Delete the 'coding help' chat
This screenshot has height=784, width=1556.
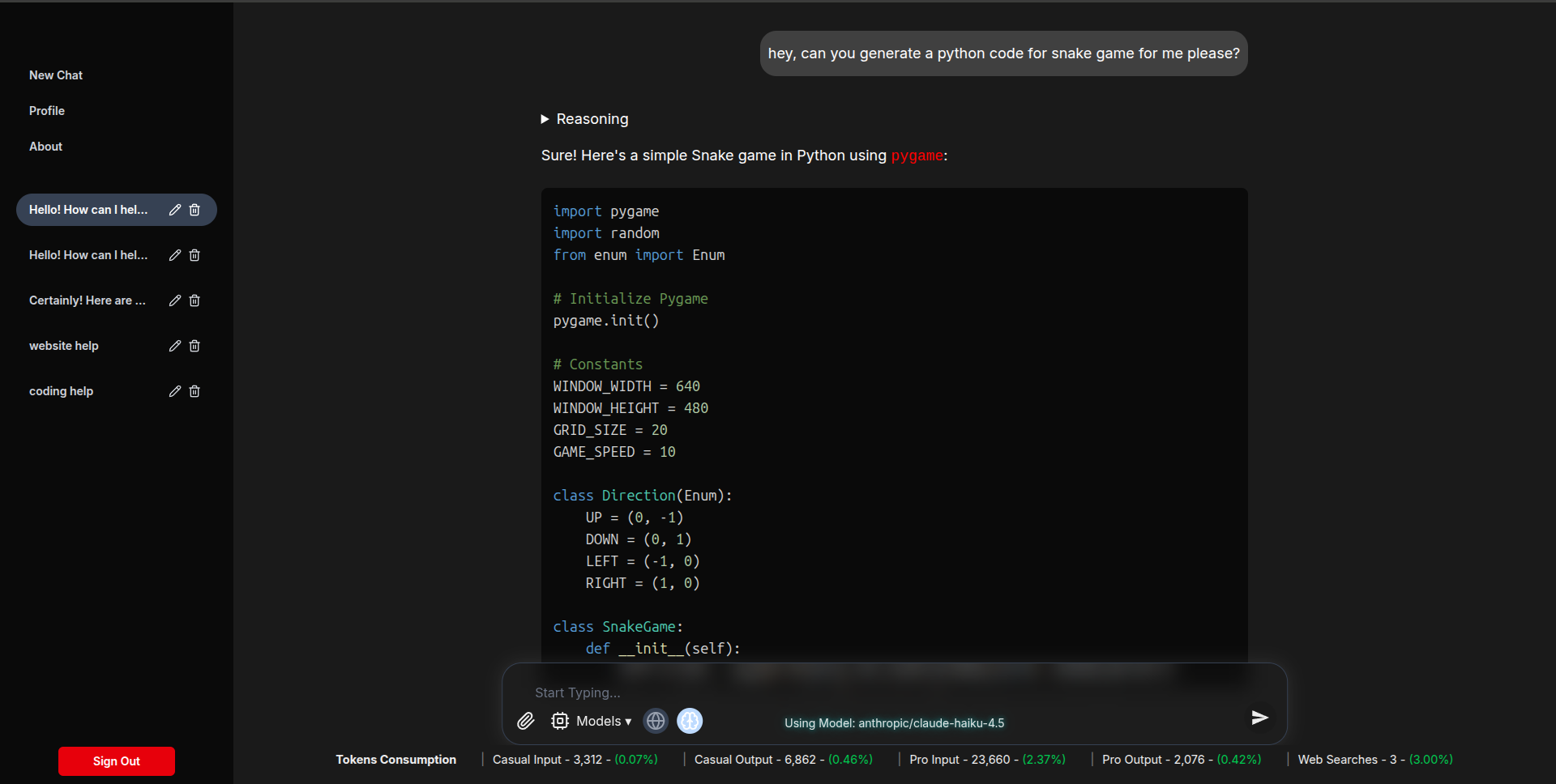click(194, 391)
